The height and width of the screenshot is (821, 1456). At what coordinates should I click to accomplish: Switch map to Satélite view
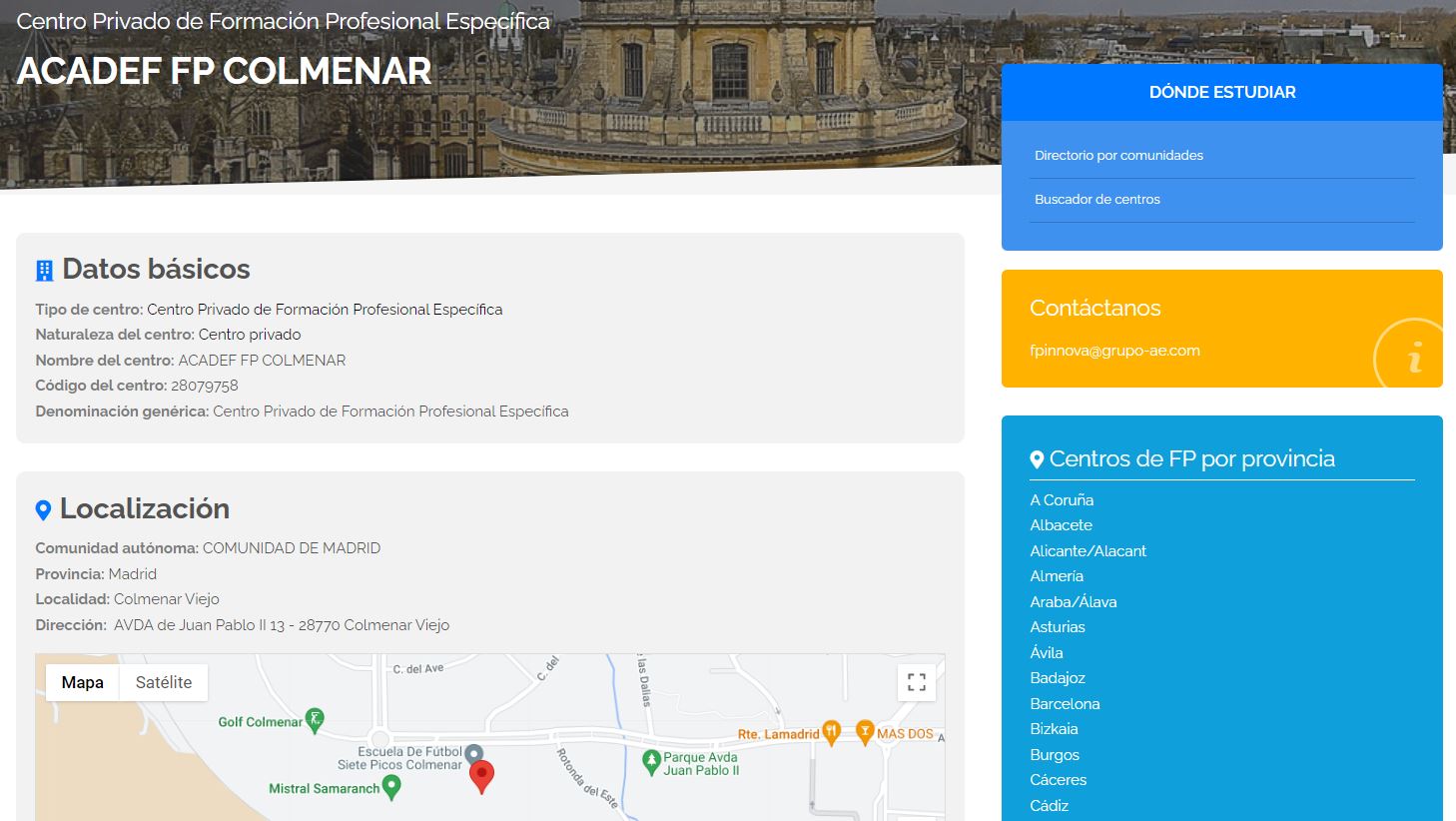tap(164, 682)
